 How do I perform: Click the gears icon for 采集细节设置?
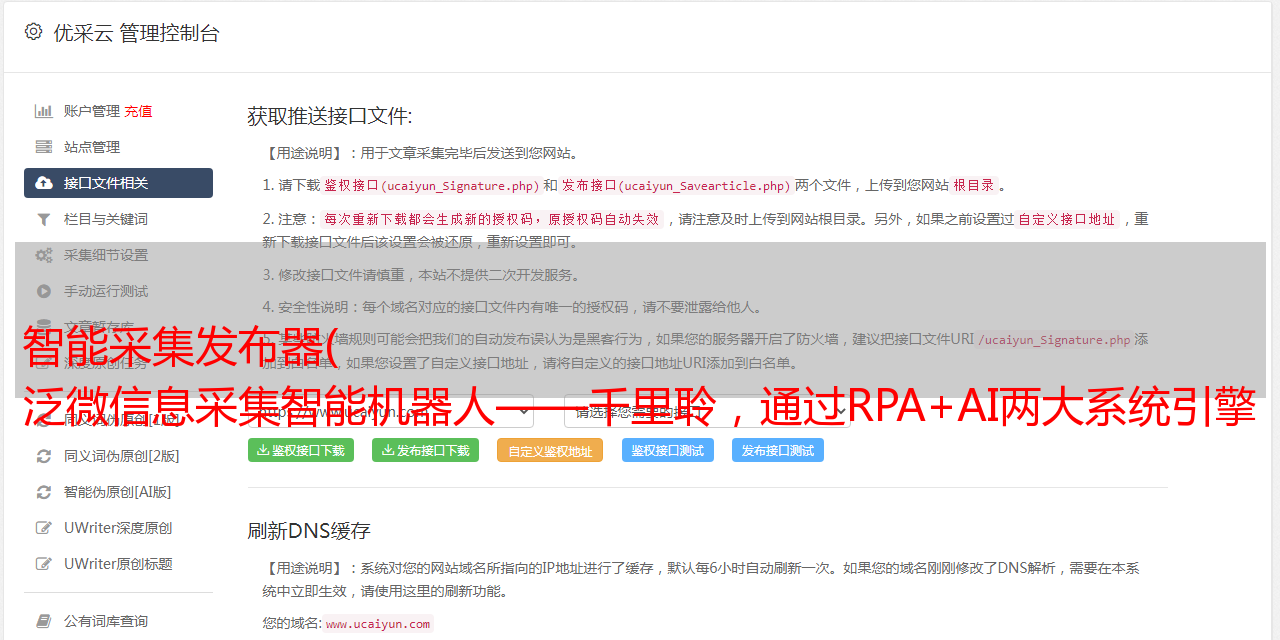[44, 255]
